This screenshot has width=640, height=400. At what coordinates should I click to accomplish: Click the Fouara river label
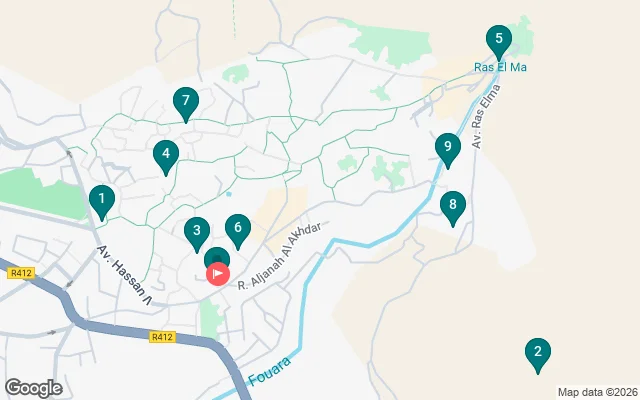pos(269,371)
